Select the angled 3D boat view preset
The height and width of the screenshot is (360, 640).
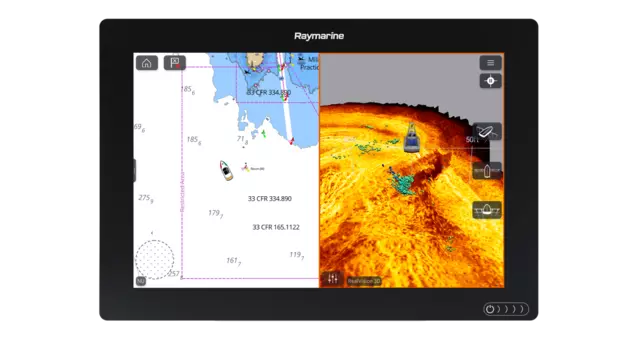coord(487,131)
